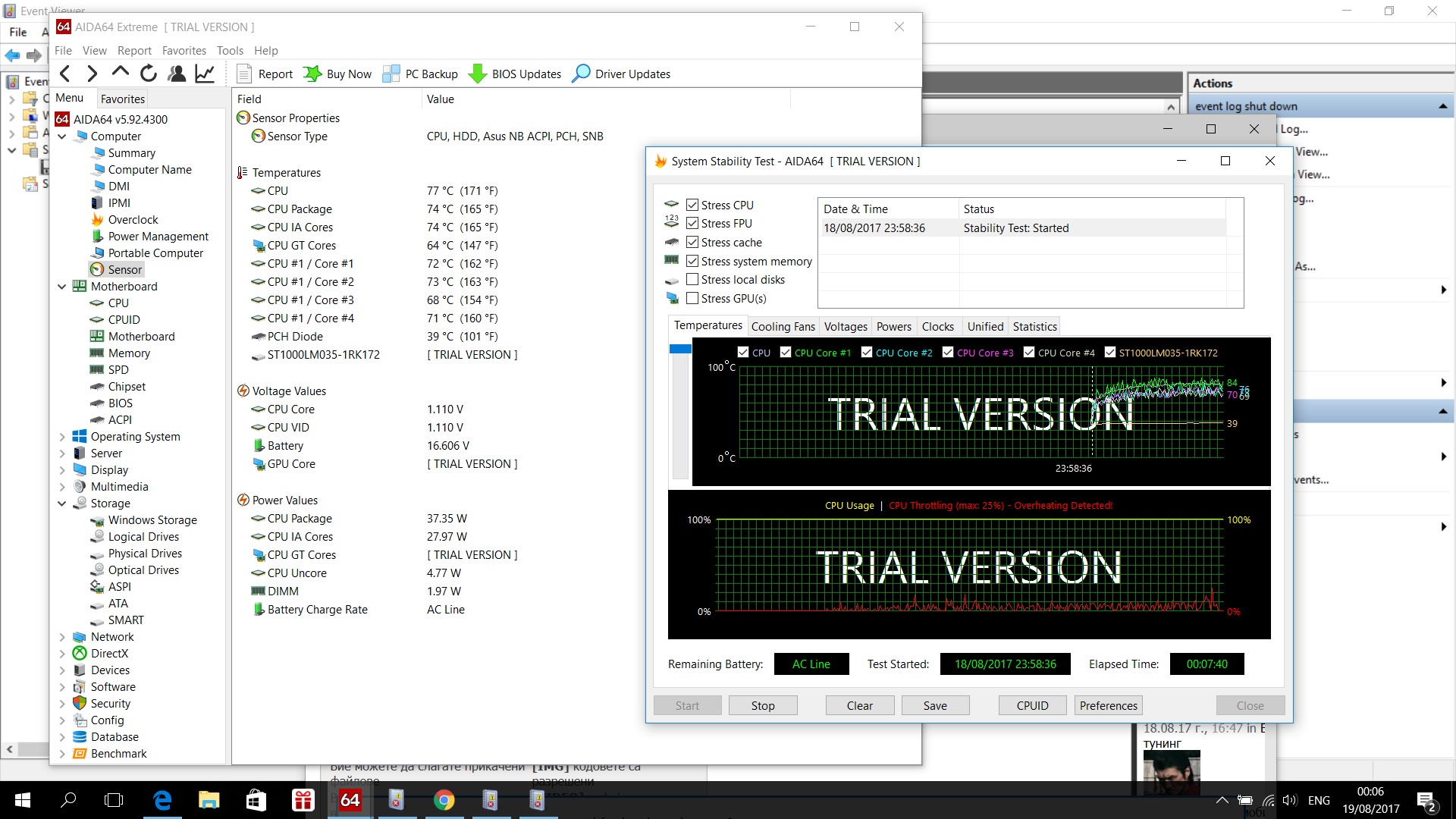Enable Stress GPU(s) checkbox
The width and height of the screenshot is (1456, 819).
click(692, 298)
